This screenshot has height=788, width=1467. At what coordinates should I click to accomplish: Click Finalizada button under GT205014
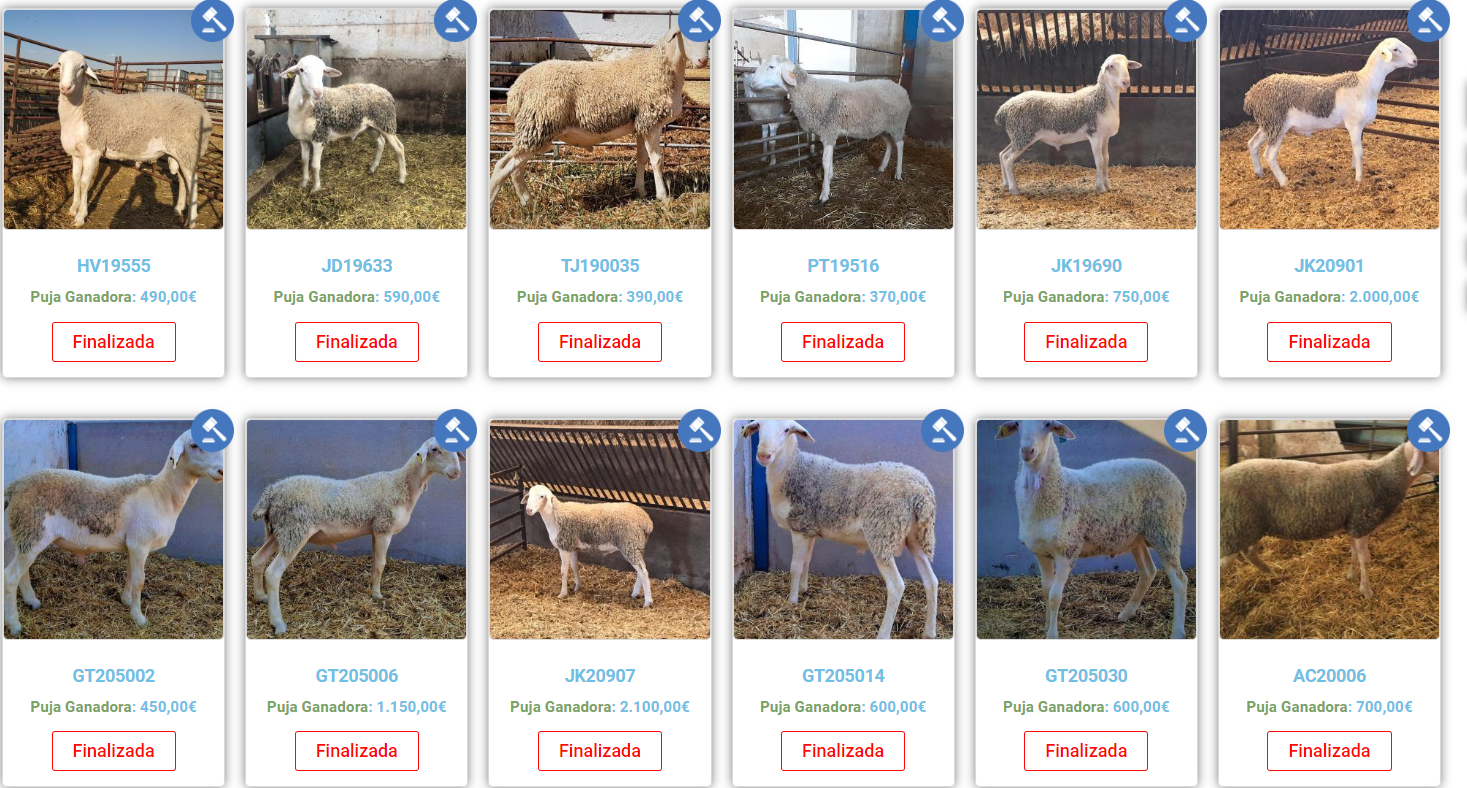pyautogui.click(x=843, y=751)
